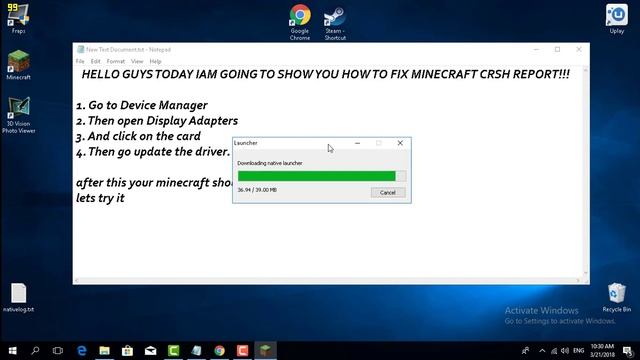
Task: Open network status tray icon
Action: click(554, 351)
